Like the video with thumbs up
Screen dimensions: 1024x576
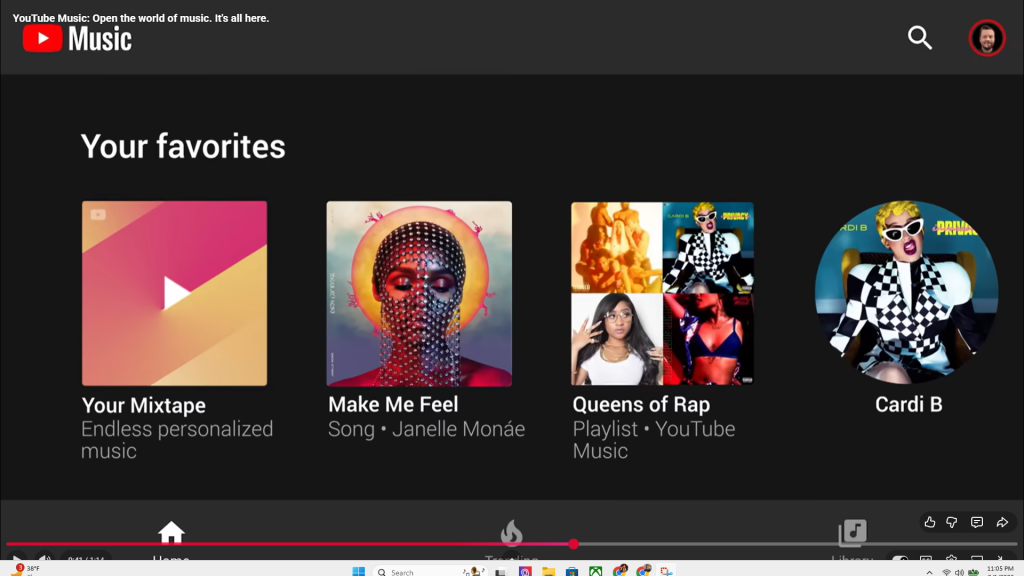pos(930,522)
